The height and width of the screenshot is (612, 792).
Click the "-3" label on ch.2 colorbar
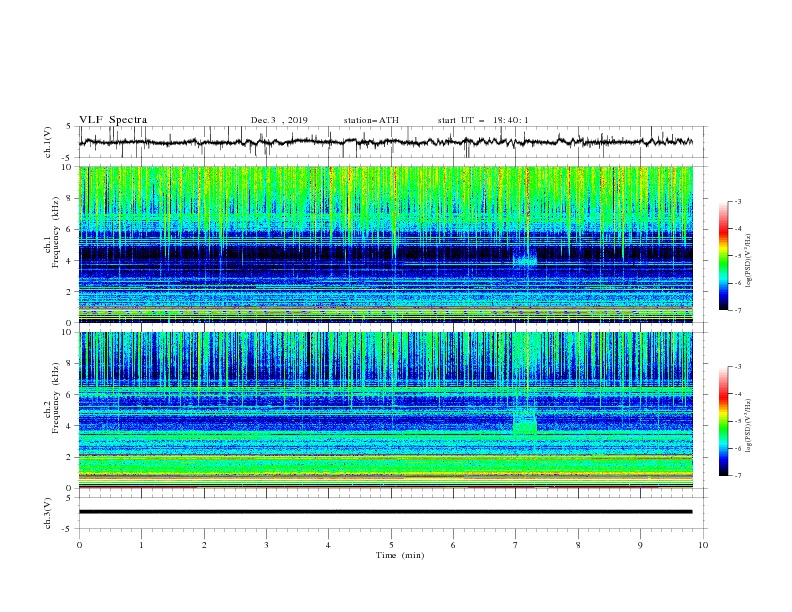(x=738, y=367)
